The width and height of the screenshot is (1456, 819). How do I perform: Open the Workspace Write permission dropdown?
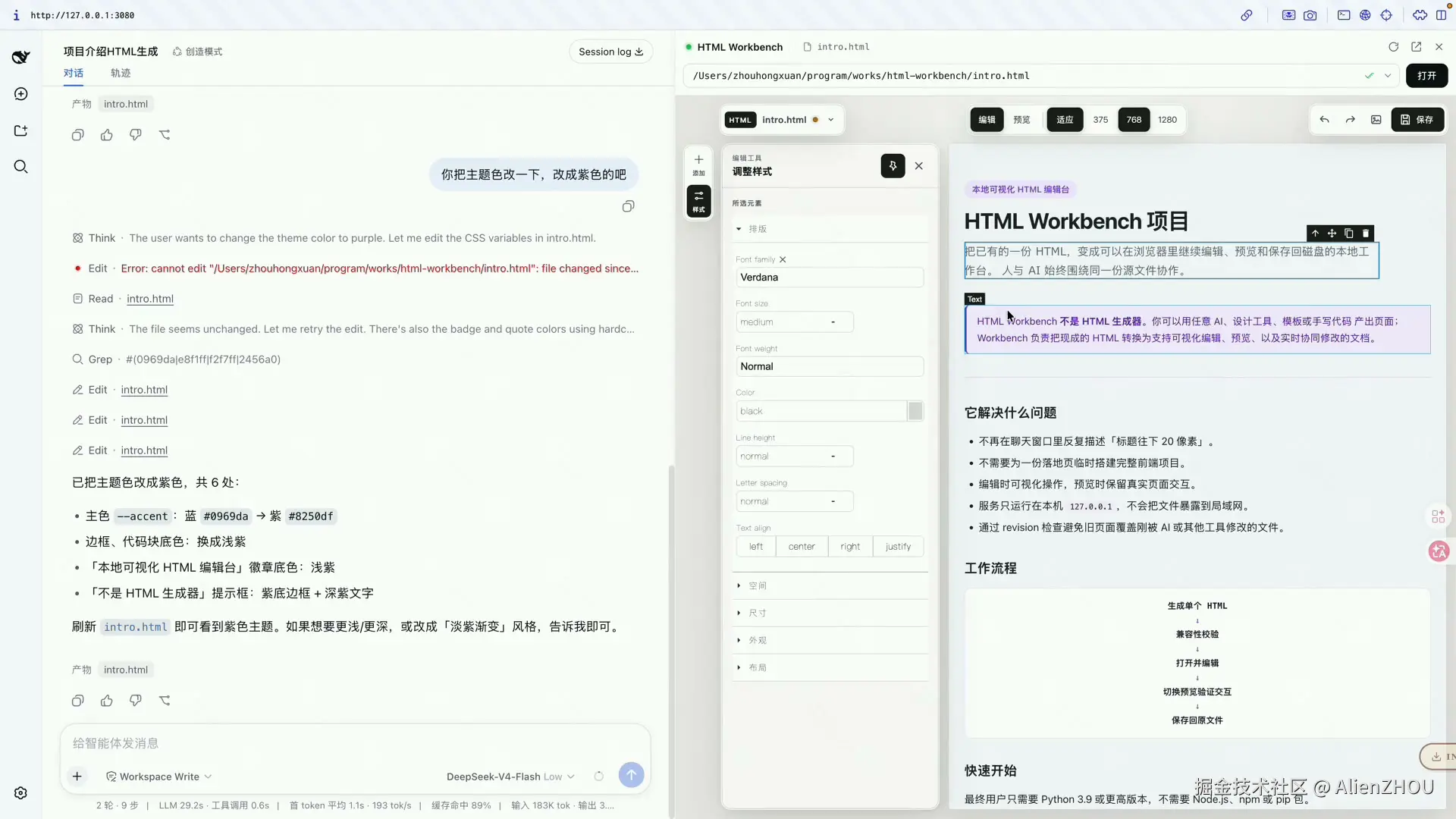click(158, 777)
